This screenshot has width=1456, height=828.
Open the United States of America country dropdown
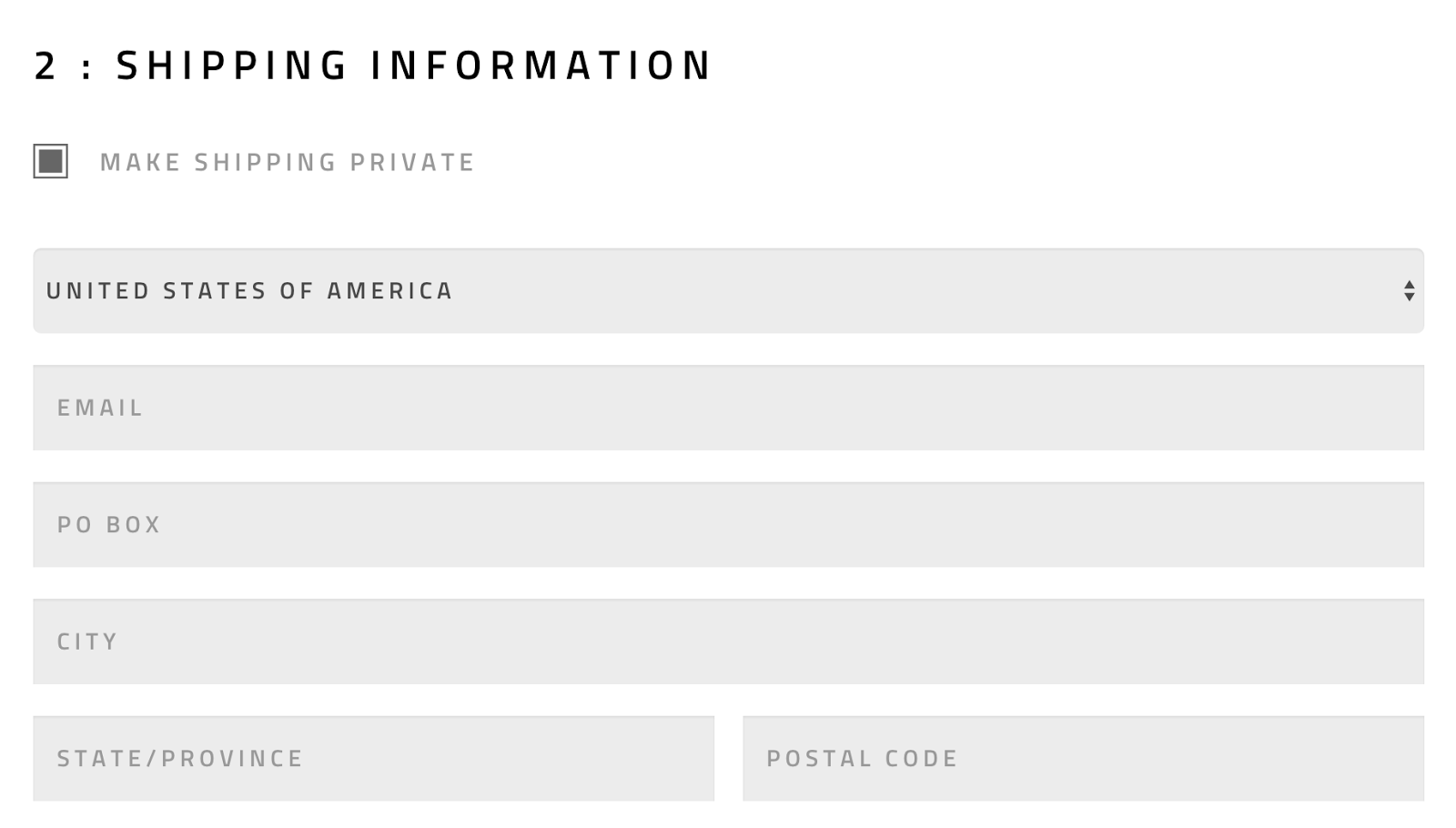[728, 291]
